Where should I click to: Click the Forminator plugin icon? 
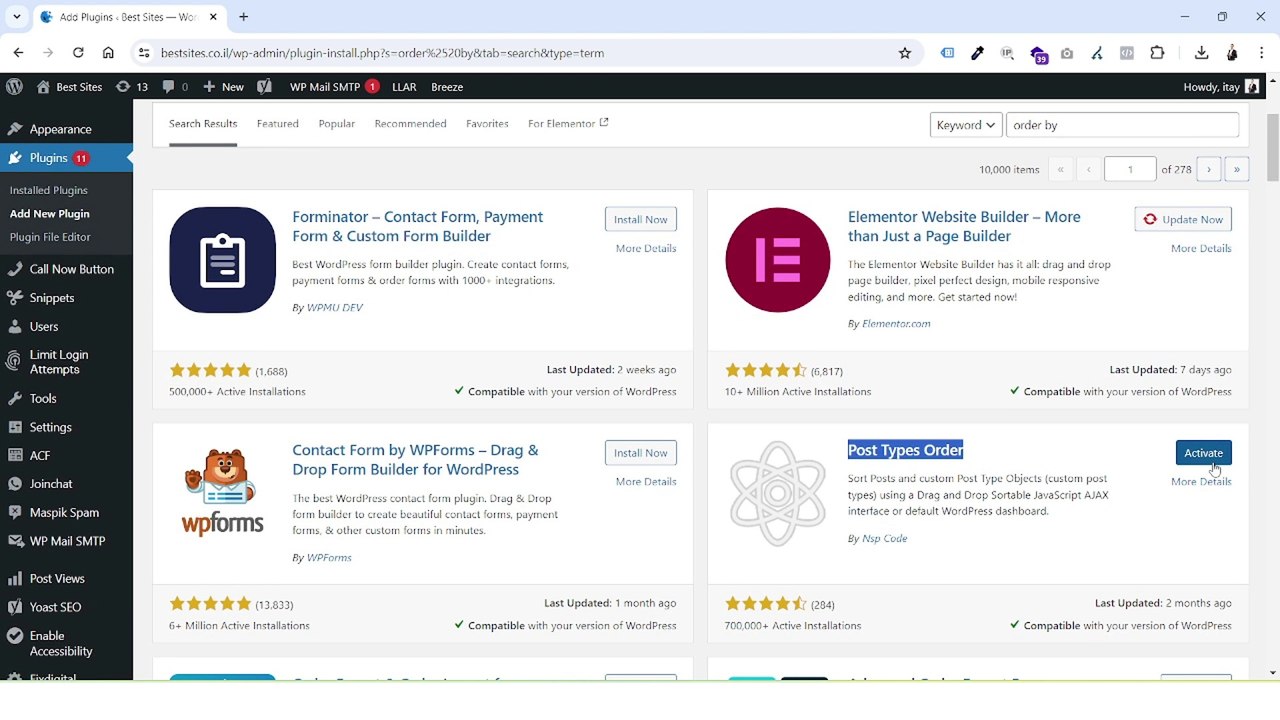point(222,260)
